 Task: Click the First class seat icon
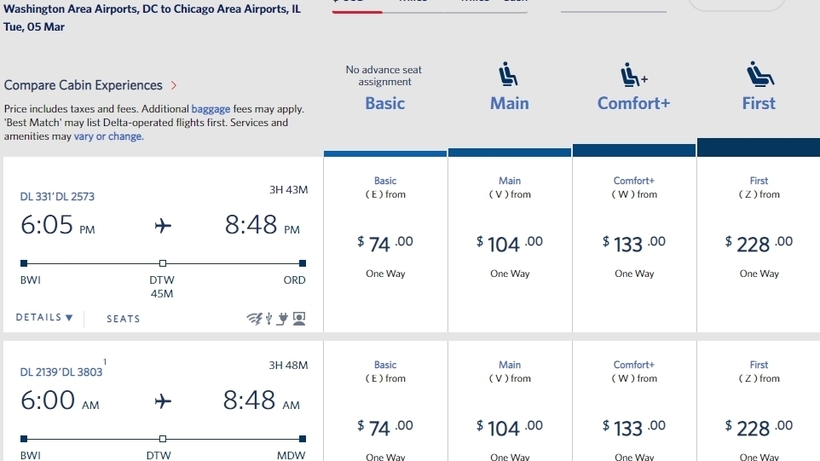pyautogui.click(x=760, y=74)
